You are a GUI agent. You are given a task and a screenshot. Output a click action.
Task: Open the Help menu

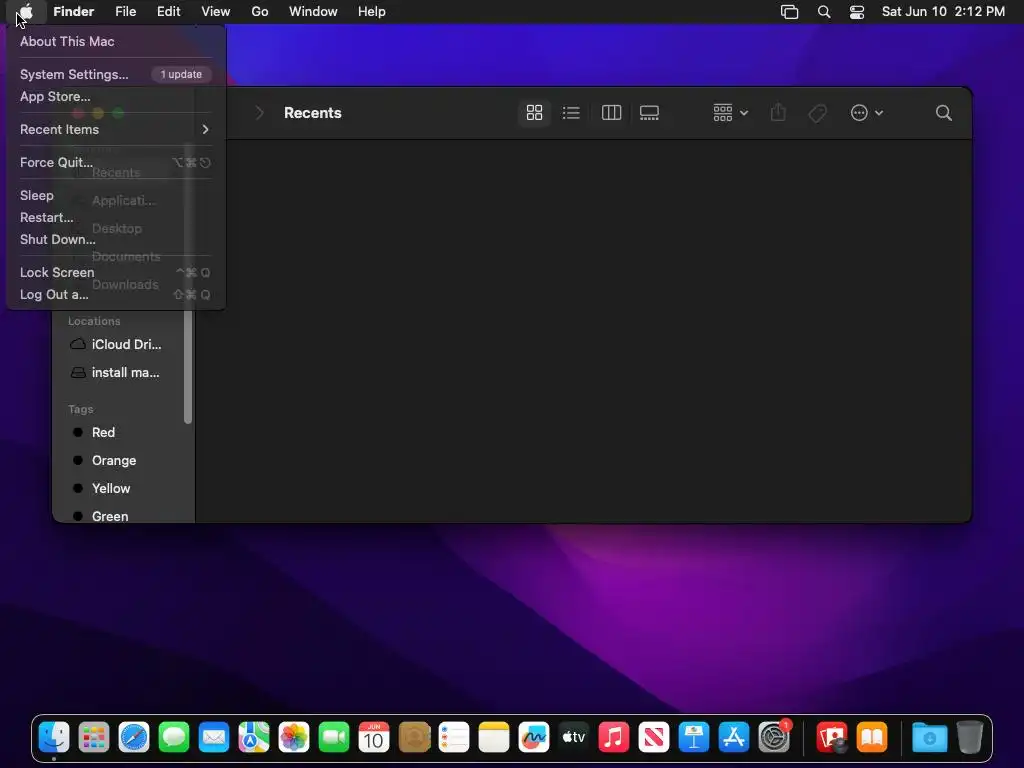(x=372, y=11)
